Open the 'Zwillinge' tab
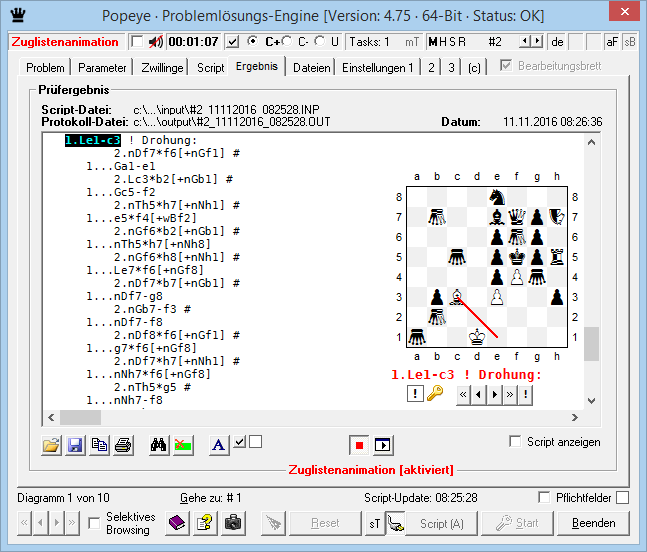 pos(163,68)
